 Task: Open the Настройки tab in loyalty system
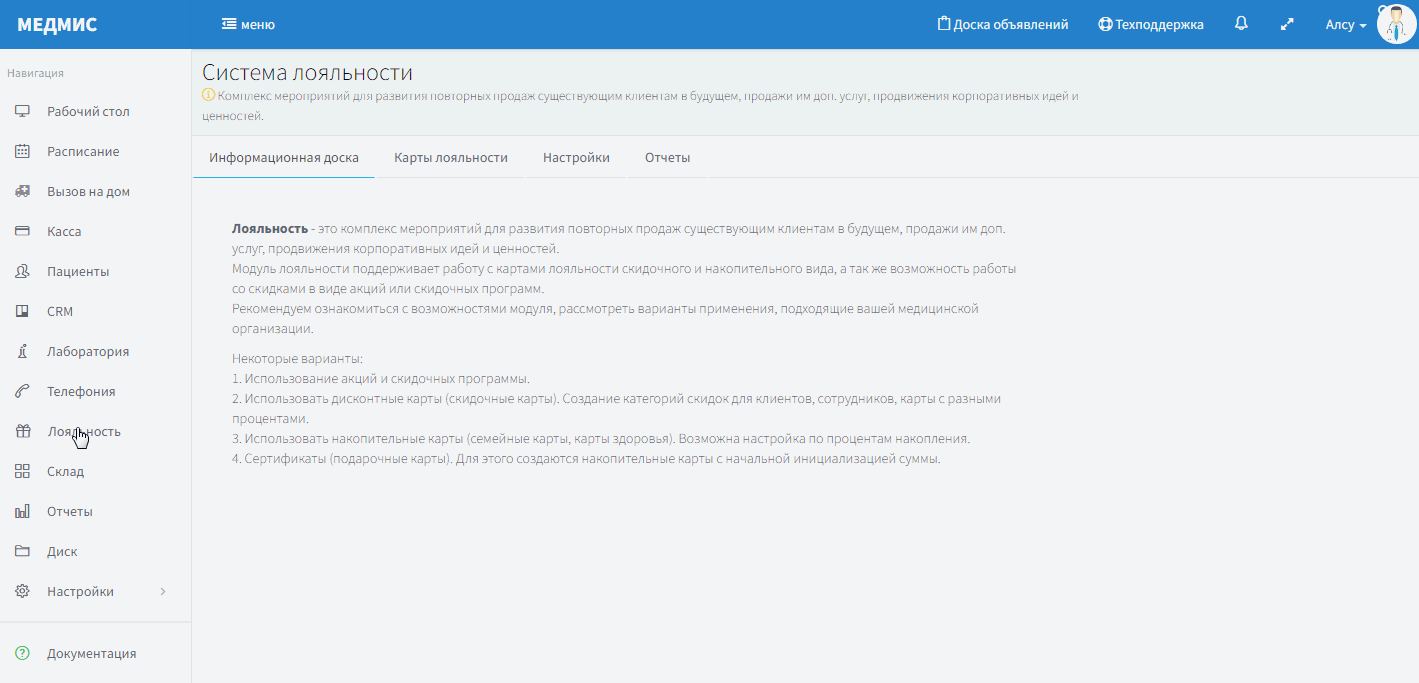[x=576, y=158]
